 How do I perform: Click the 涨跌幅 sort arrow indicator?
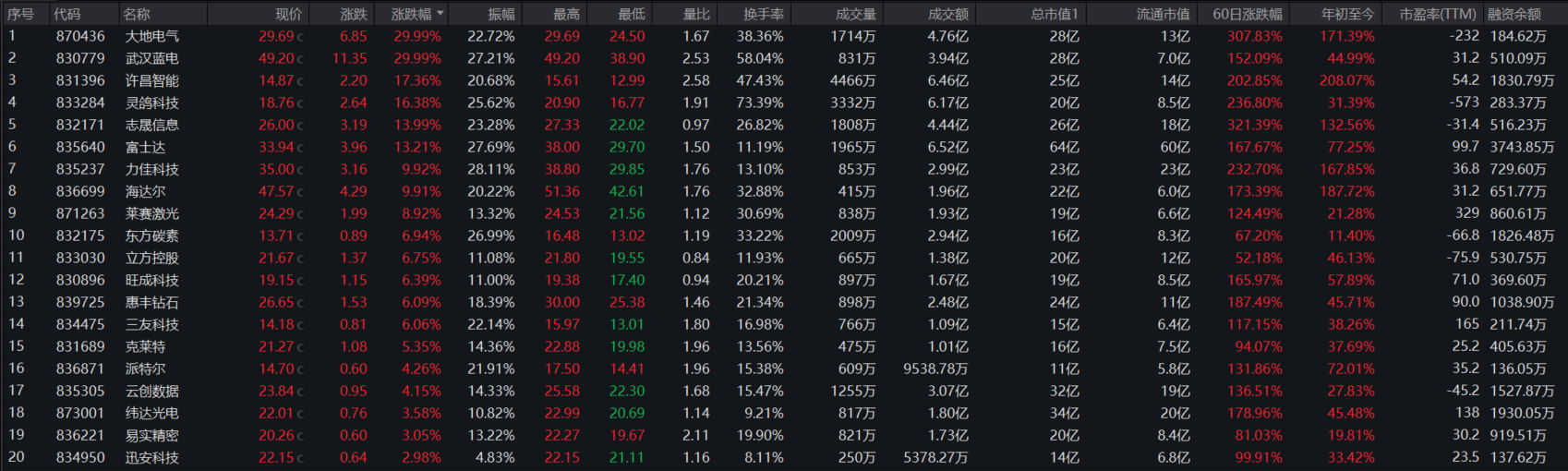[x=440, y=14]
